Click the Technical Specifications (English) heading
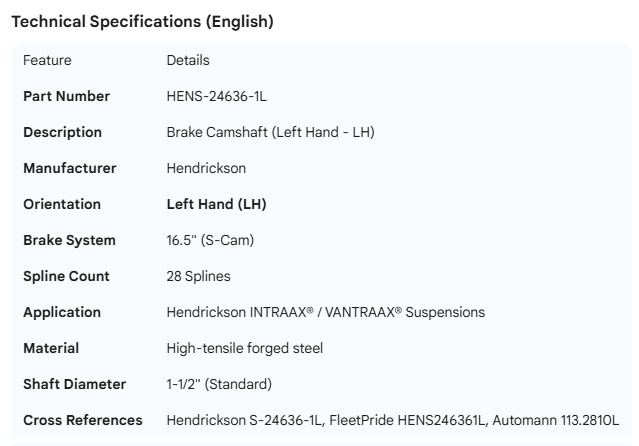Viewport: 639px width, 446px height. click(x=142, y=21)
